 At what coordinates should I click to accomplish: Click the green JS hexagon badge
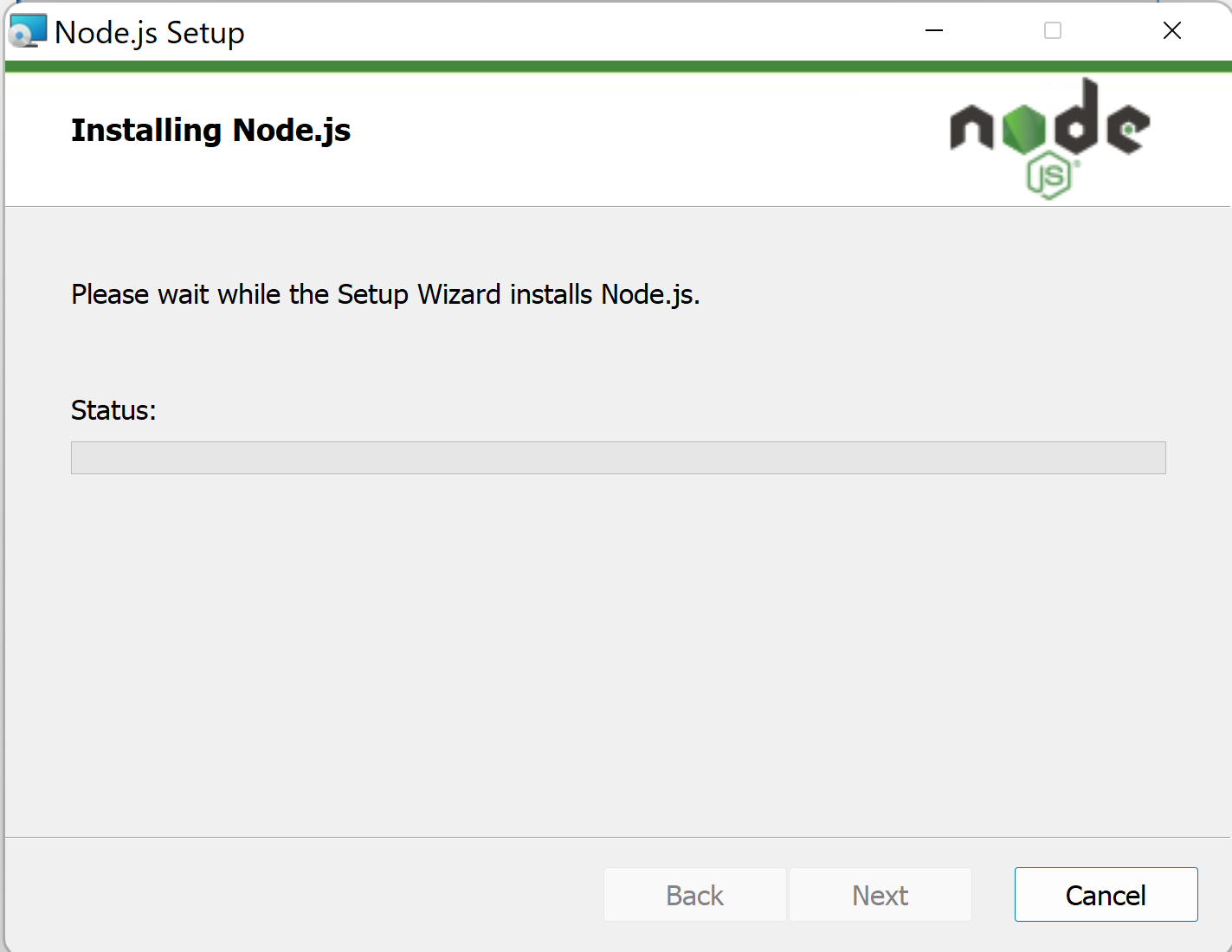coord(1050,176)
